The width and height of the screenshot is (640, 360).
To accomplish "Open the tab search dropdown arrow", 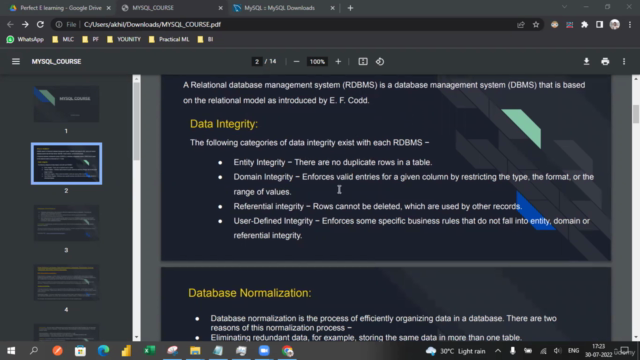I will [564, 7].
